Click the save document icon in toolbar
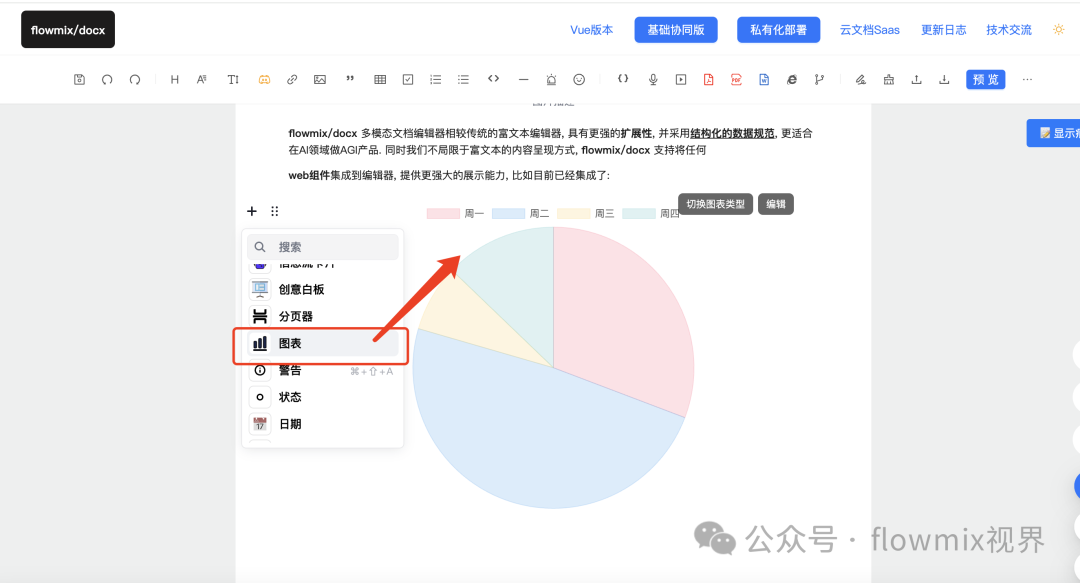1080x583 pixels. click(x=79, y=79)
